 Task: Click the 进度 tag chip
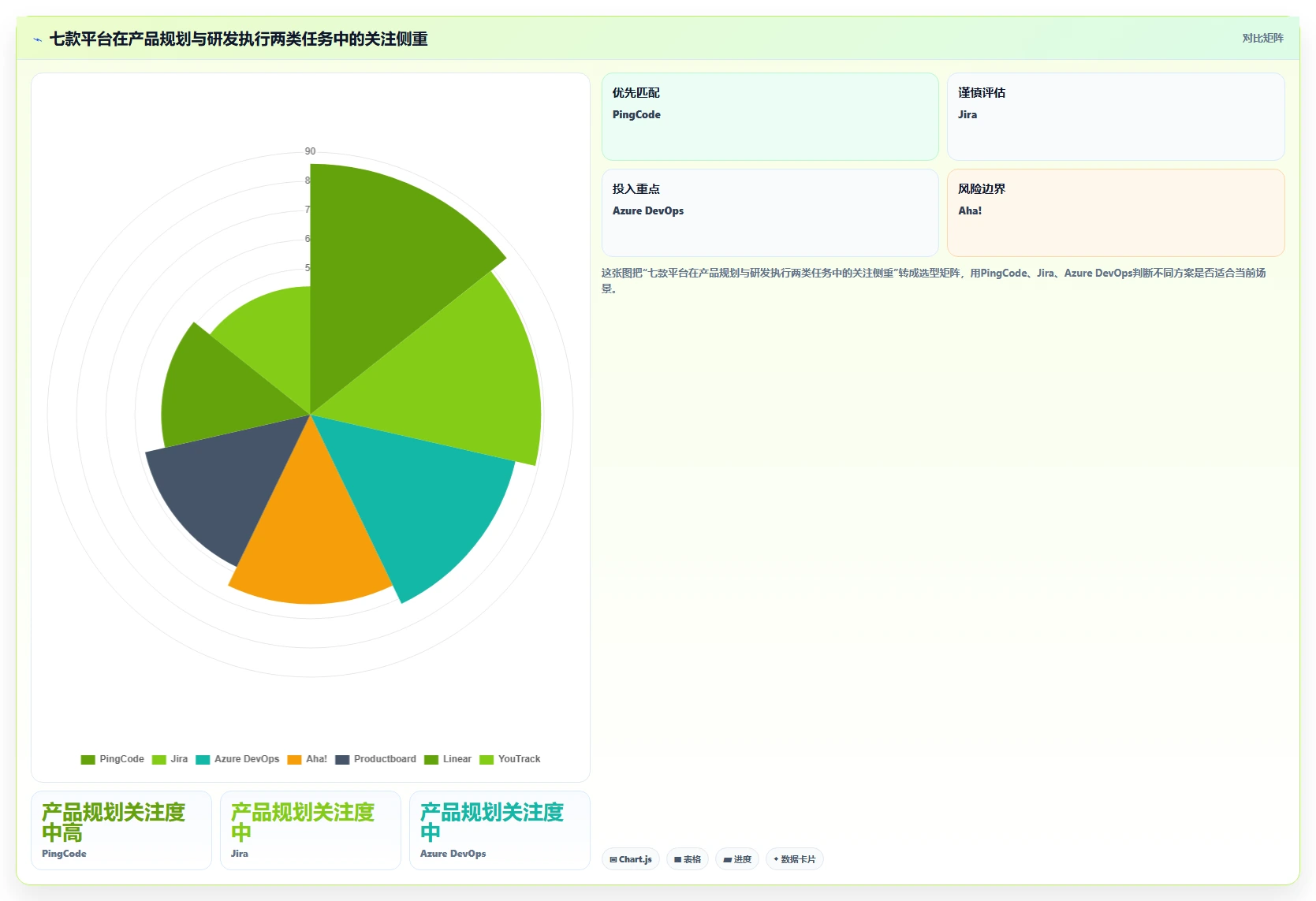737,859
